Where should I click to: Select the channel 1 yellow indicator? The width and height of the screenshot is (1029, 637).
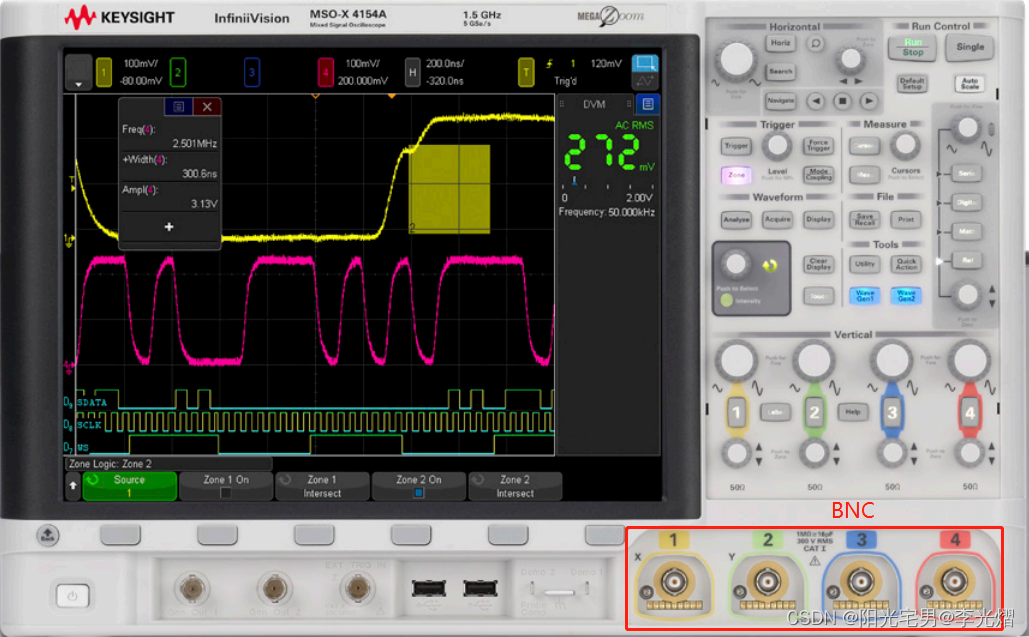[104, 72]
